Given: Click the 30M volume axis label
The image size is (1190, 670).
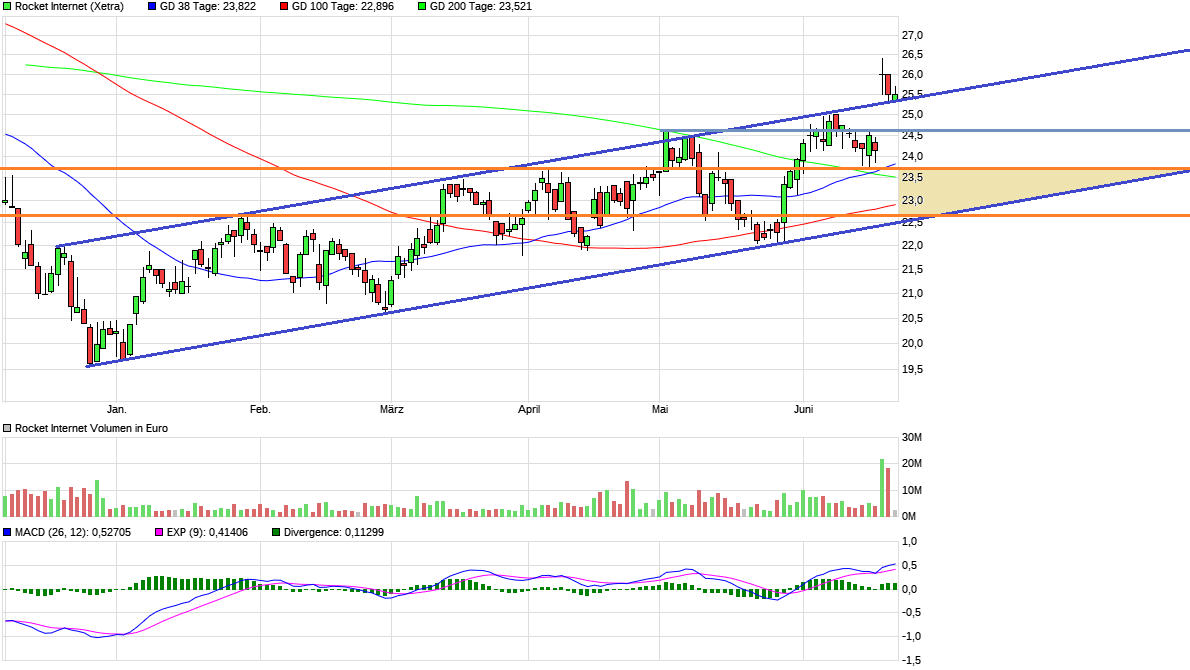Looking at the screenshot, I should click(x=911, y=437).
